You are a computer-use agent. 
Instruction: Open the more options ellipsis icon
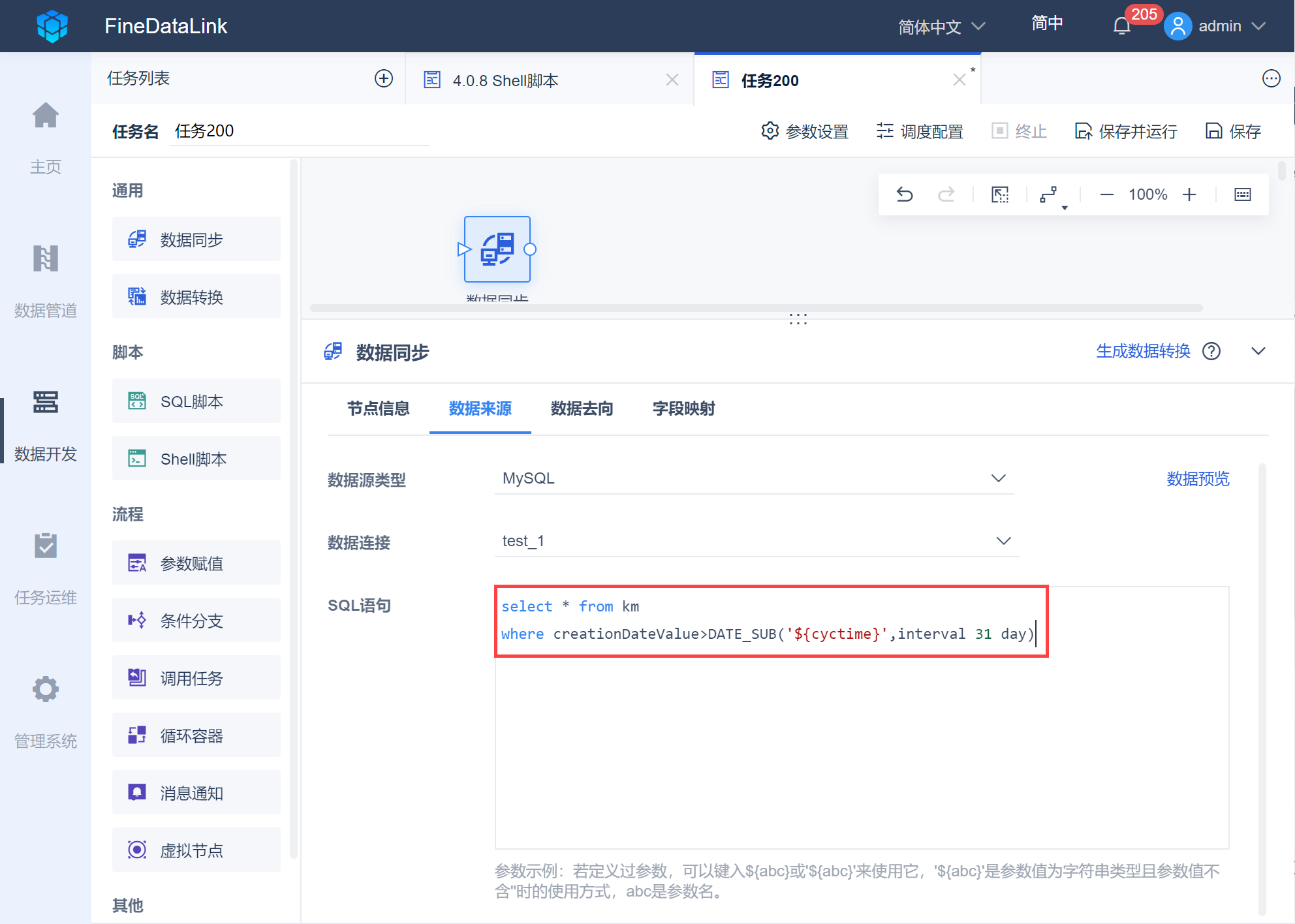coord(1271,79)
